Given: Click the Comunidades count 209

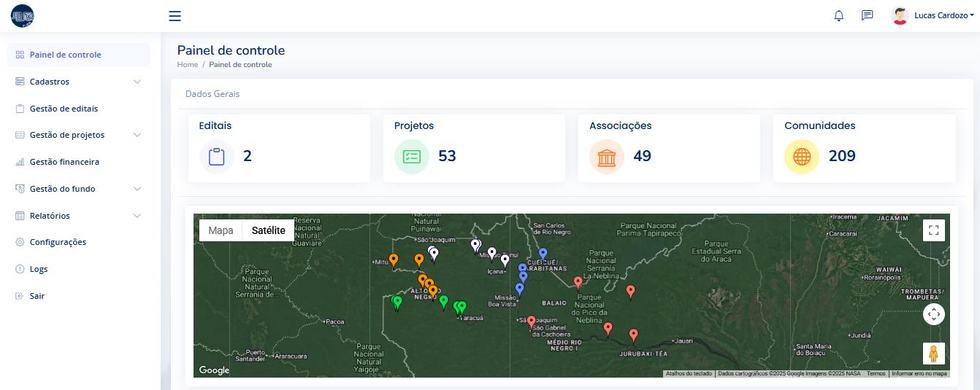Looking at the screenshot, I should (842, 156).
